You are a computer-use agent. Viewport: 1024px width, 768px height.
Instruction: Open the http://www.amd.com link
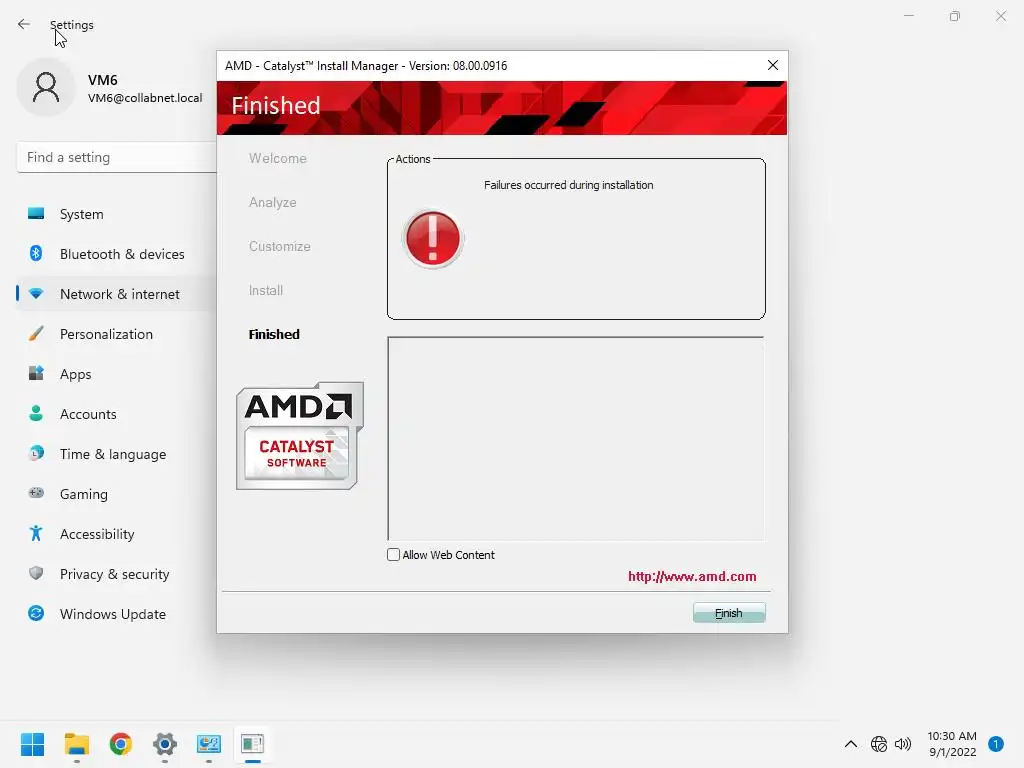pos(692,577)
